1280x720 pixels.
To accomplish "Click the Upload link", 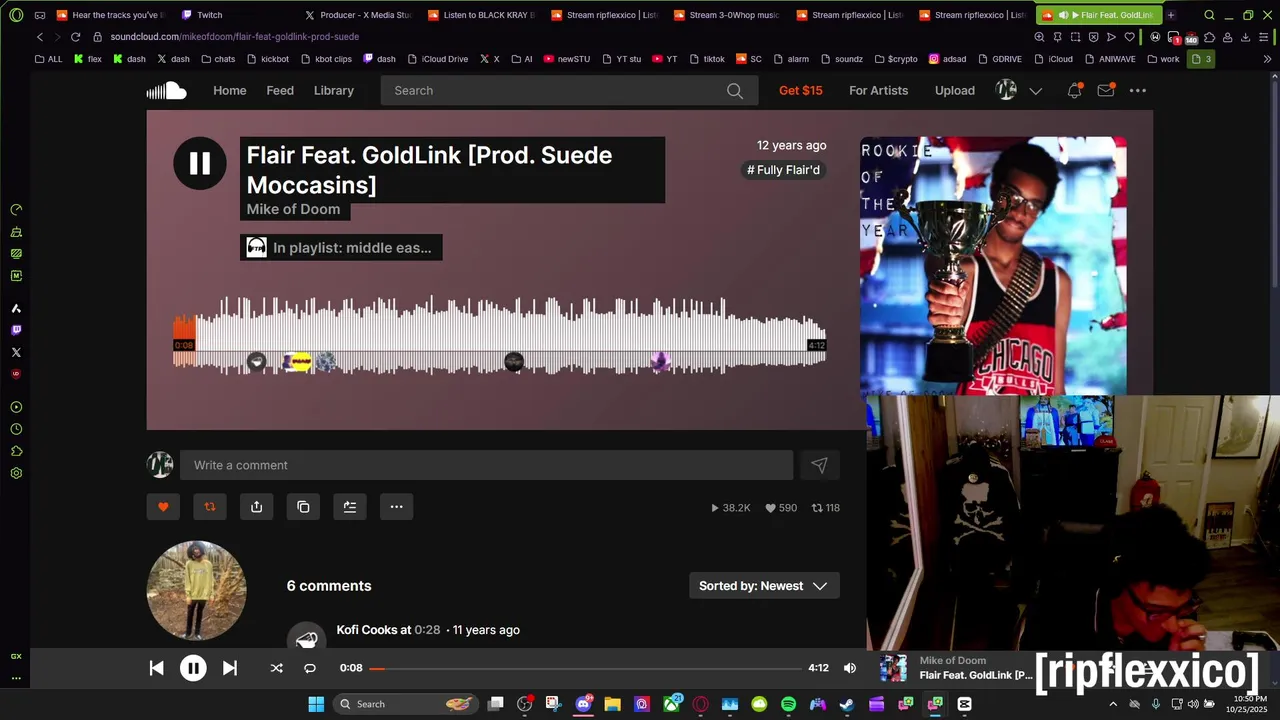I will point(955,90).
